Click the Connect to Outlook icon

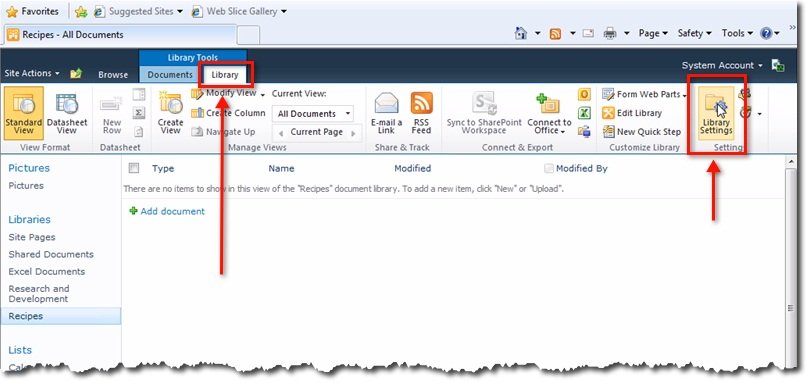pos(584,94)
